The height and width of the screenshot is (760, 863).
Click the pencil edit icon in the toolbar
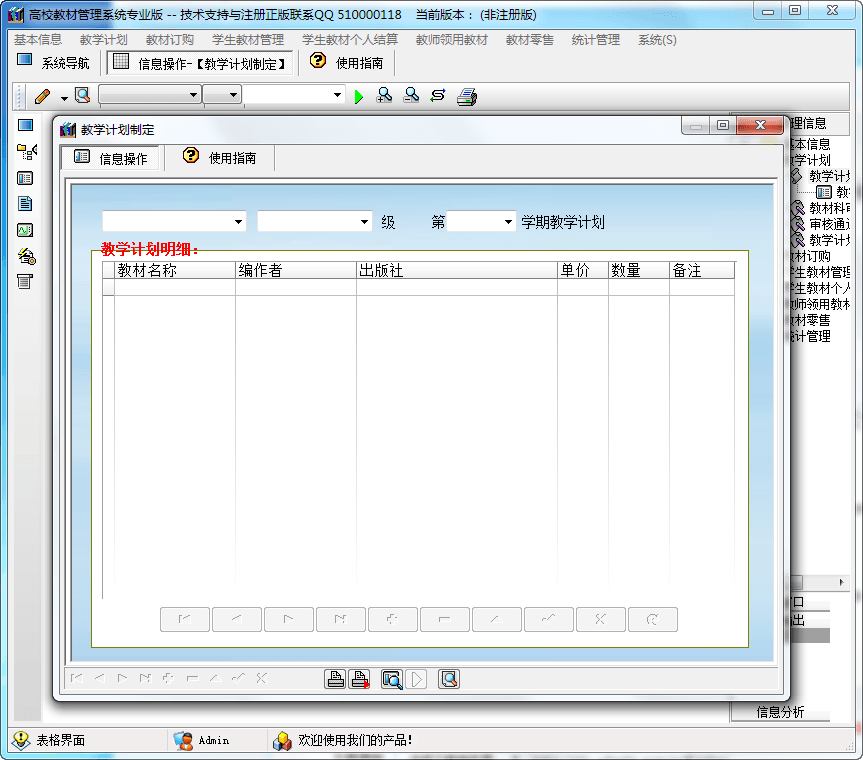[42, 96]
